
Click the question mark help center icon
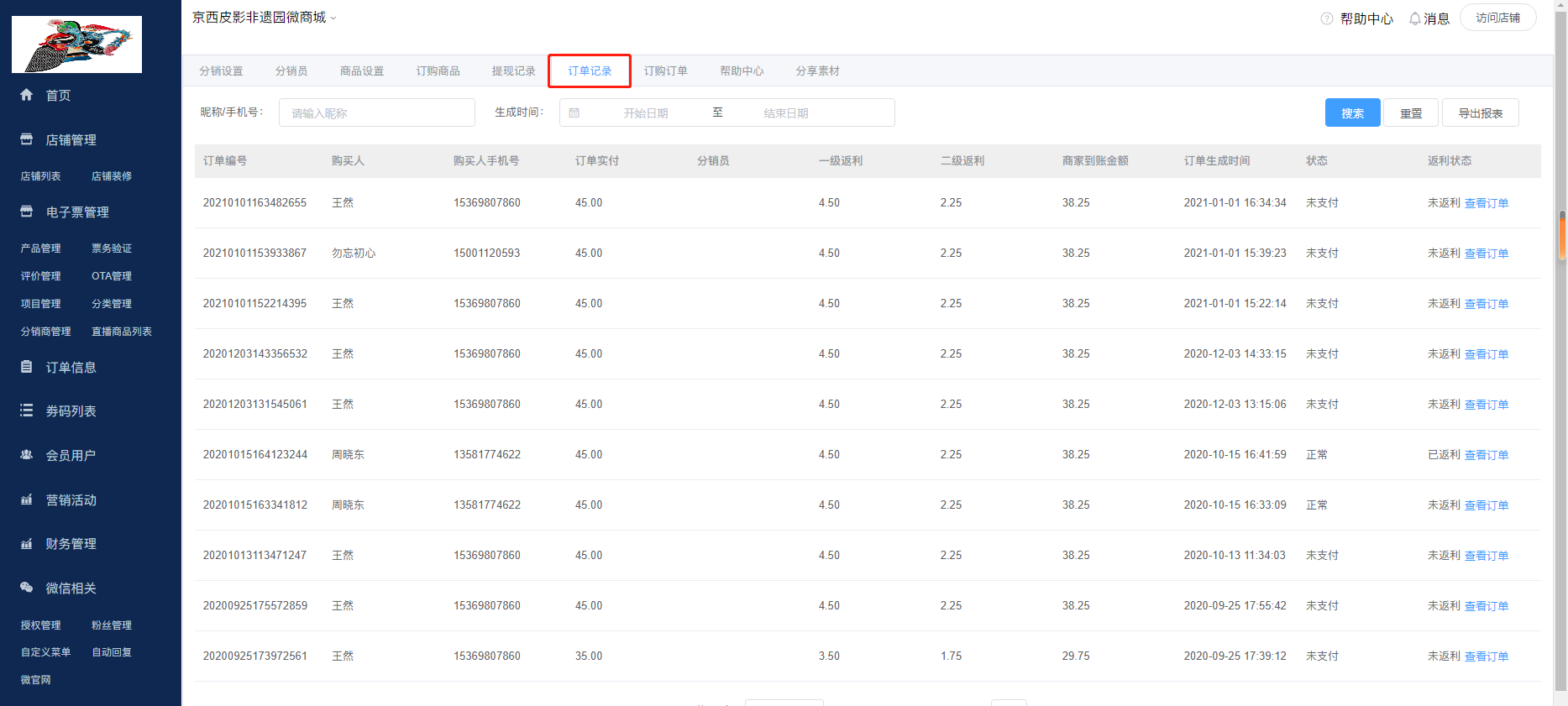click(1327, 18)
